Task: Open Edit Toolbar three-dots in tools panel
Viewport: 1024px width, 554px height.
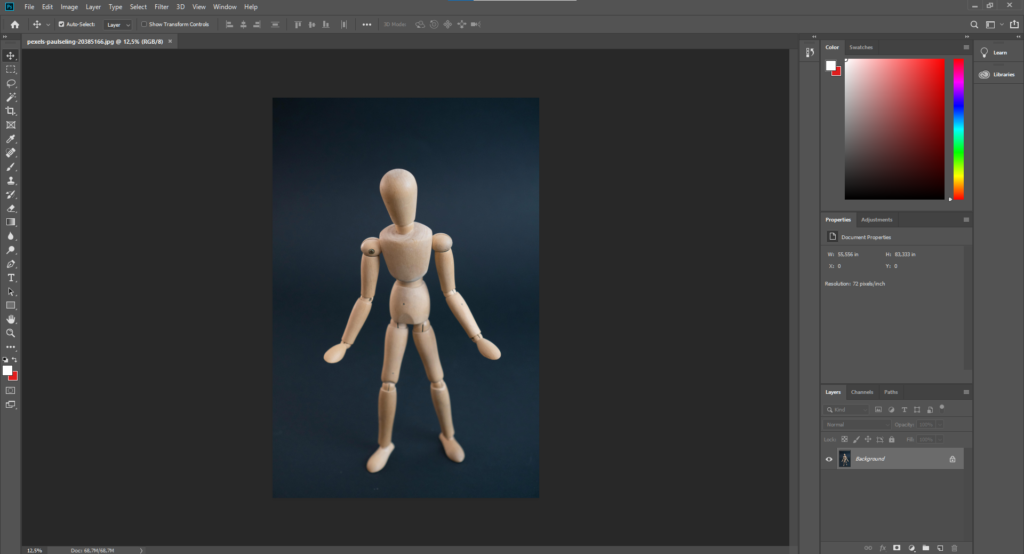Action: coord(10,347)
